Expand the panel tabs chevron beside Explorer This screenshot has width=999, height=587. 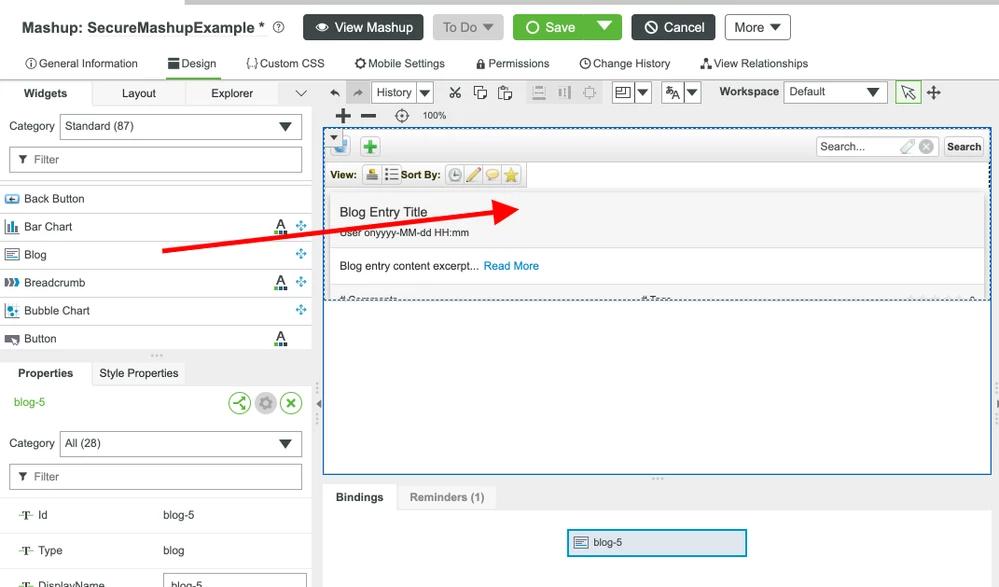click(x=301, y=93)
